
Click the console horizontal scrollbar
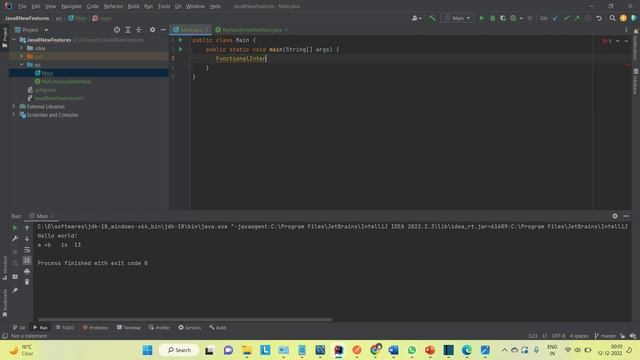[x=185, y=320]
